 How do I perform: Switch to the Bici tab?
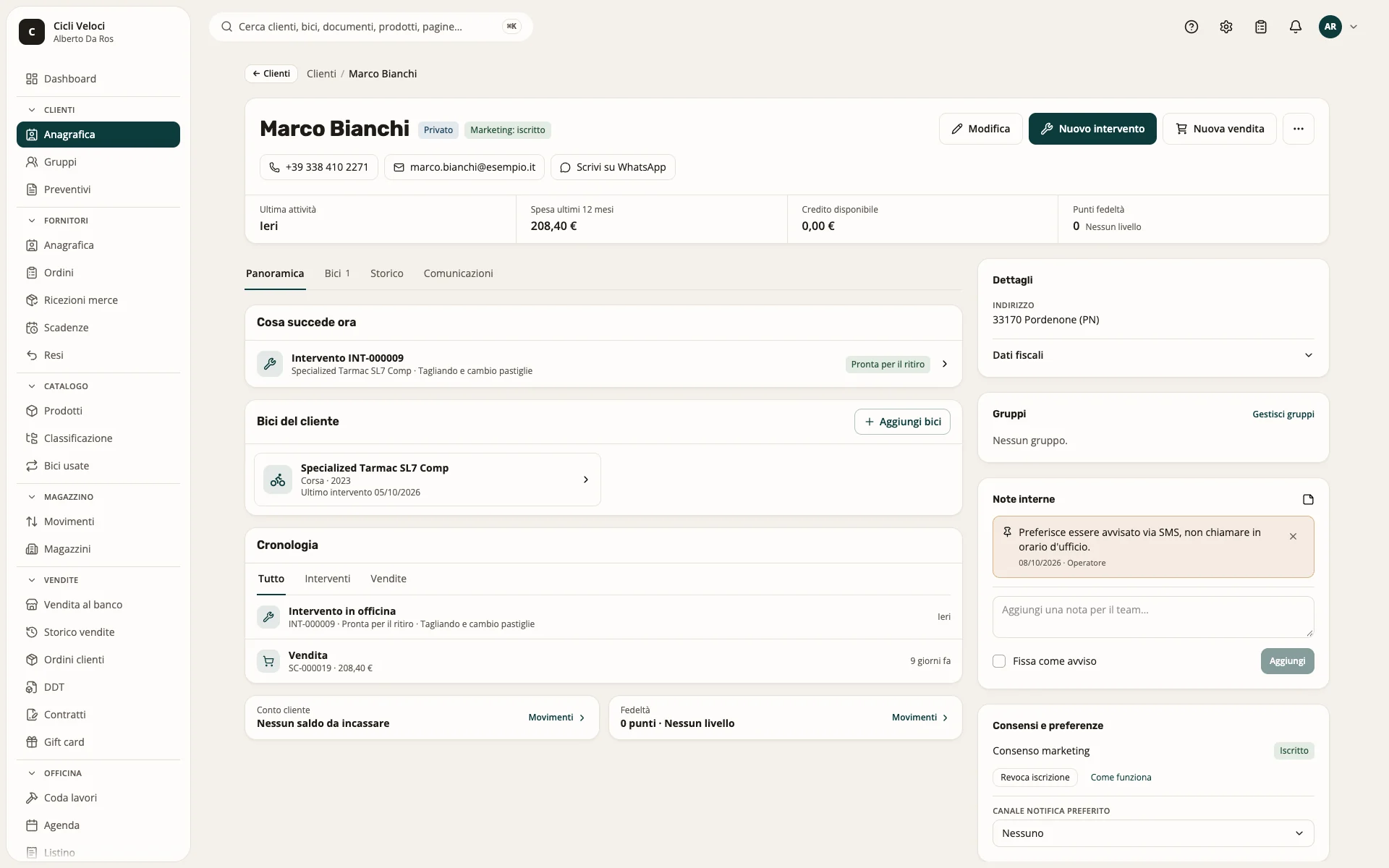[x=337, y=273]
